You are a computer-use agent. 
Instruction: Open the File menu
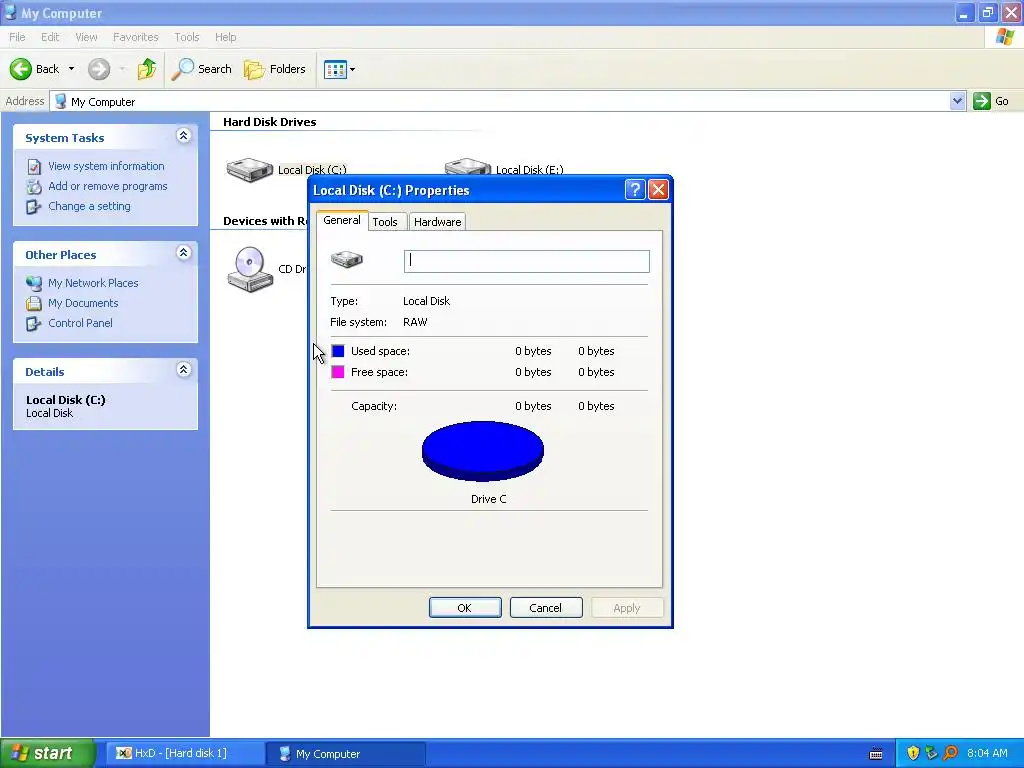pyautogui.click(x=18, y=37)
